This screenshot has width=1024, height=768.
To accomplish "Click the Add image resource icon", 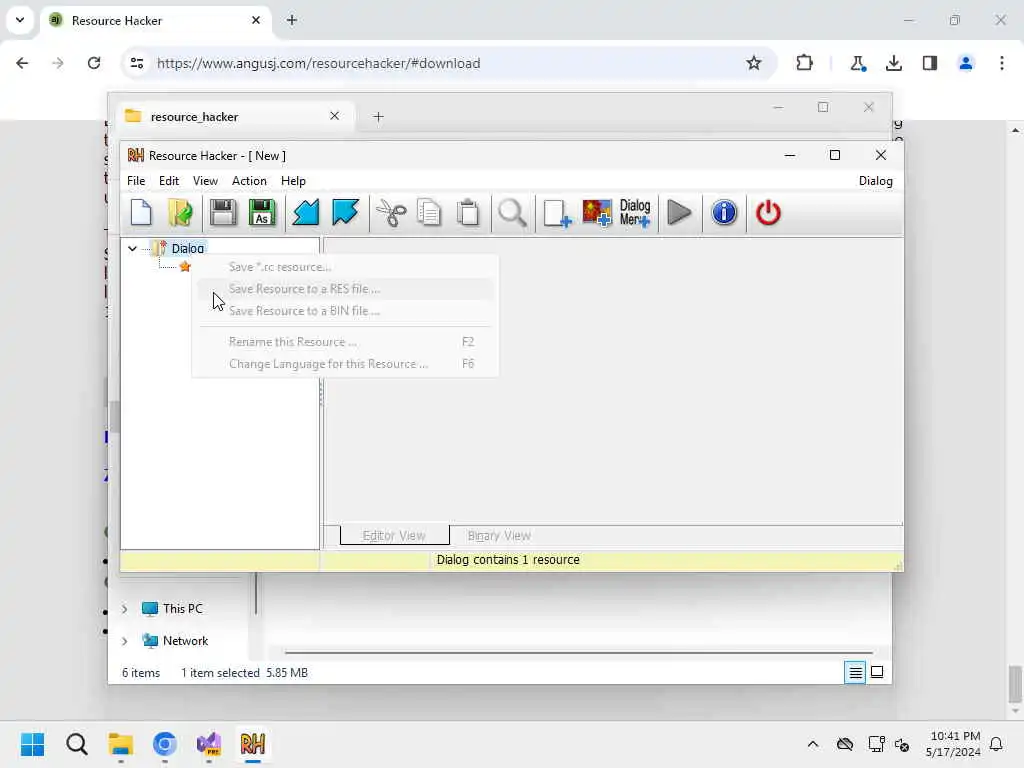I will click(597, 213).
